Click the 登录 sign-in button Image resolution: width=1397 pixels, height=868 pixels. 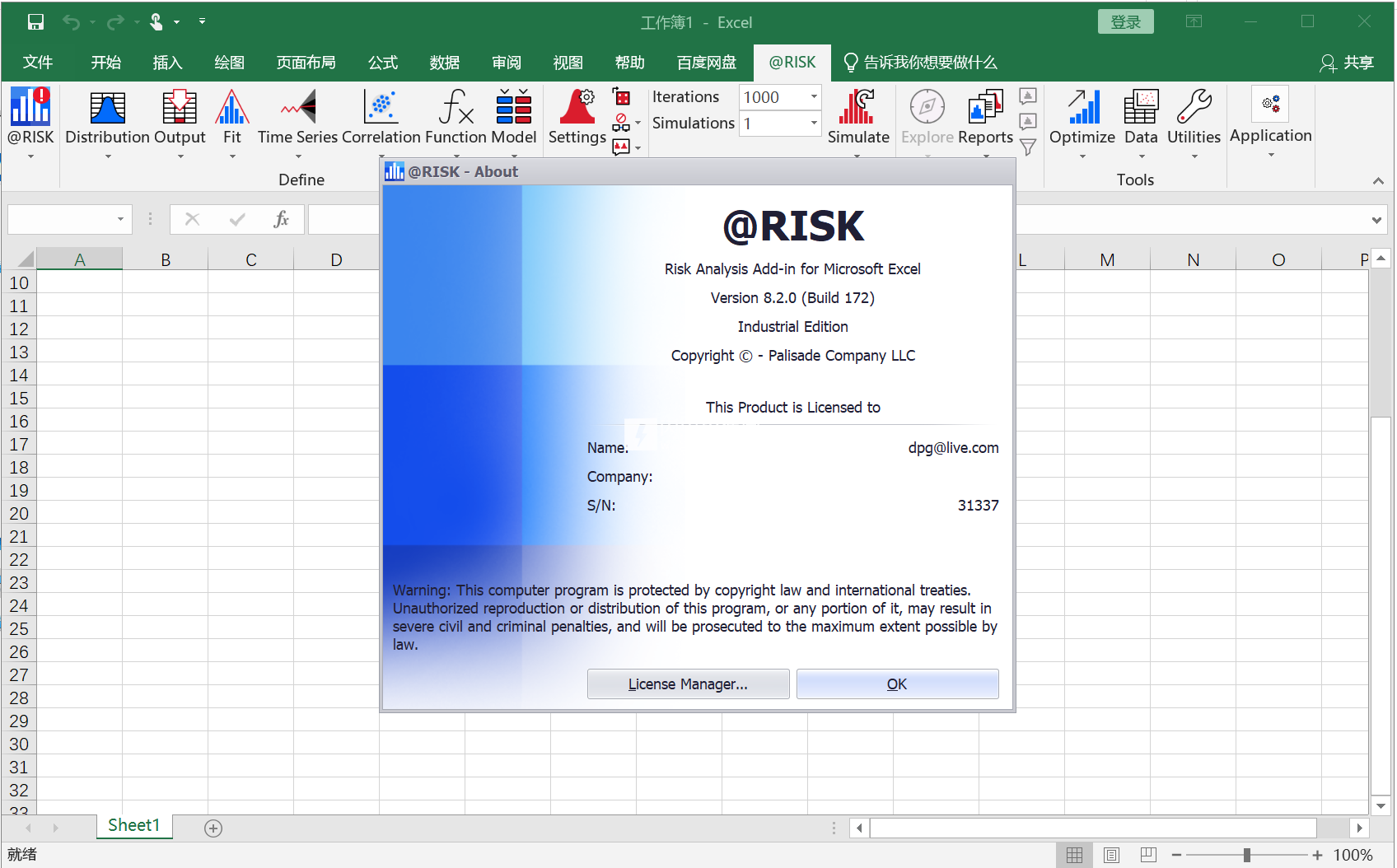(1125, 22)
